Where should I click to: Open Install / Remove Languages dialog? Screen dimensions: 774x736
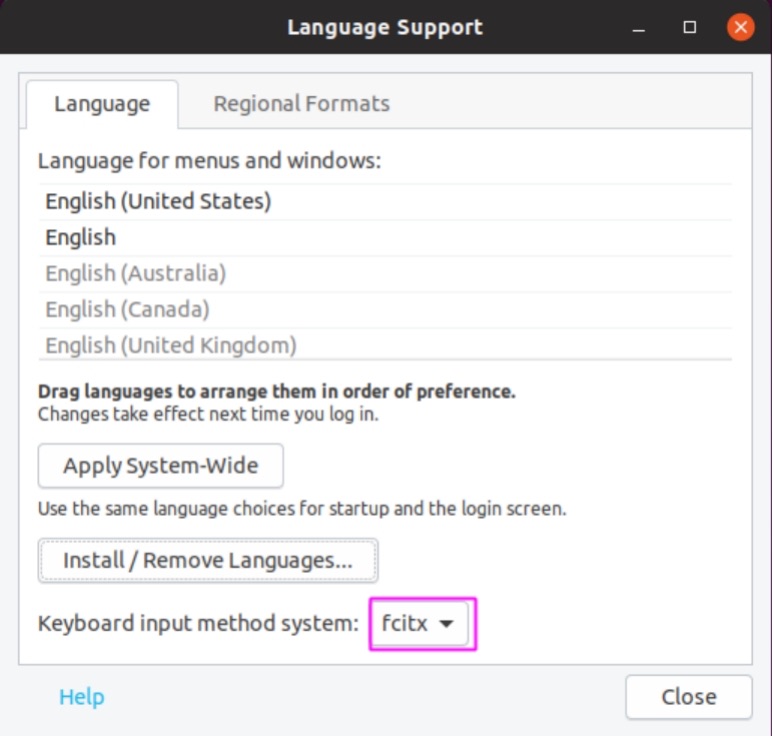208,560
